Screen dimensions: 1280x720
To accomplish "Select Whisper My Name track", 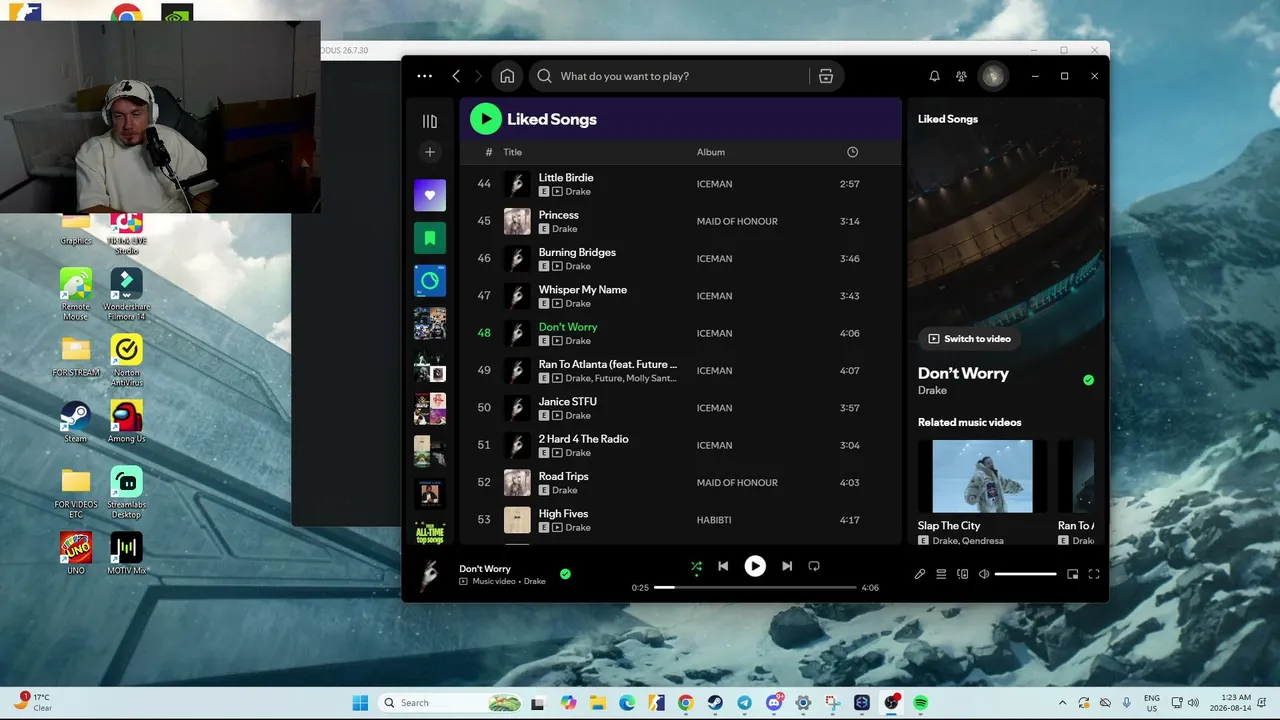I will 680,296.
